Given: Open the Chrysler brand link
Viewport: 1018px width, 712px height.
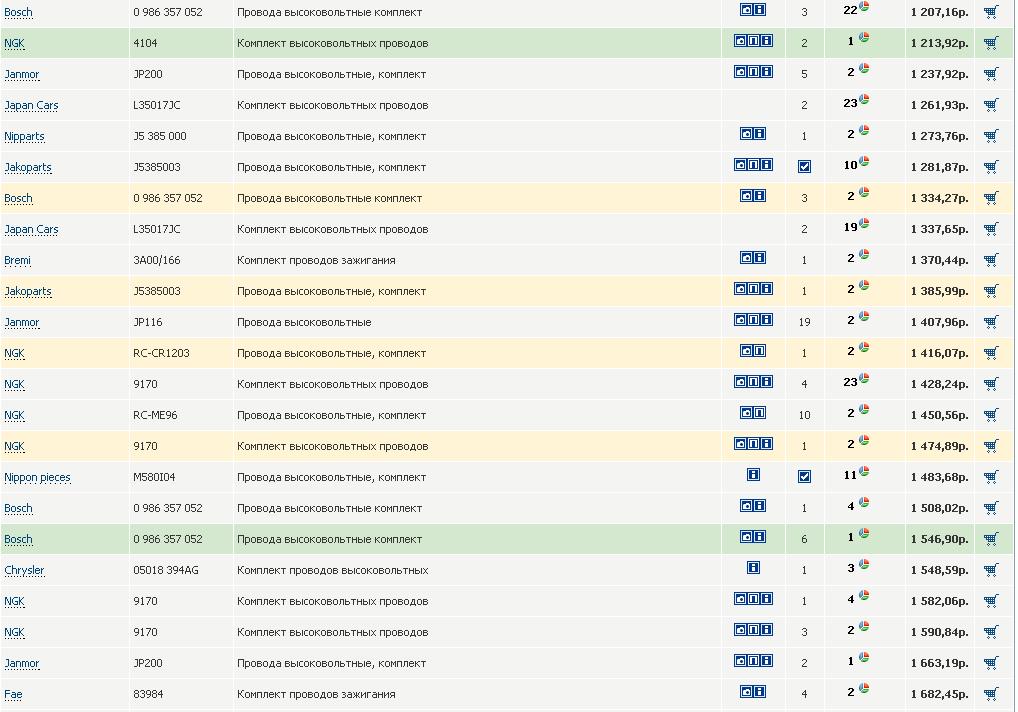Looking at the screenshot, I should pyautogui.click(x=24, y=571).
